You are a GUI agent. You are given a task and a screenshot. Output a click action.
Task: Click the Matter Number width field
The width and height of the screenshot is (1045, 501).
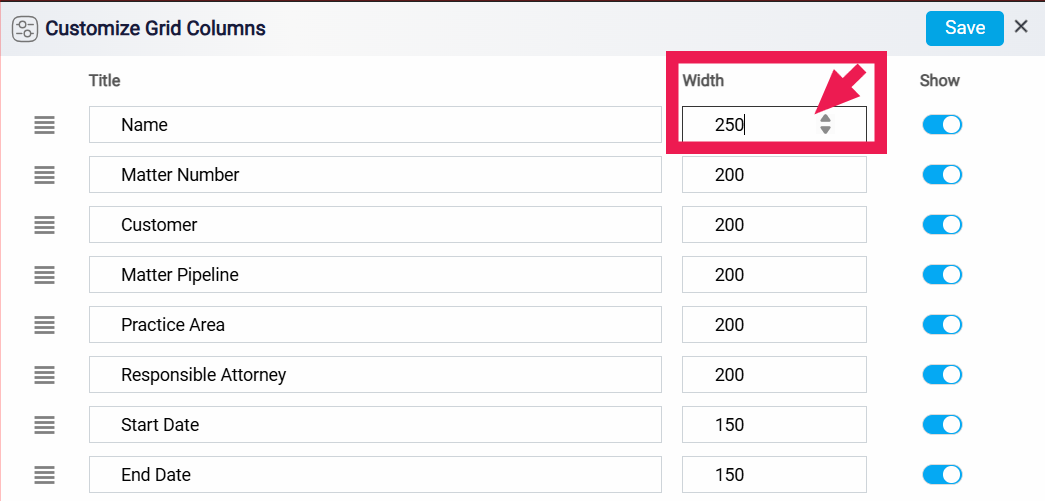(x=774, y=175)
